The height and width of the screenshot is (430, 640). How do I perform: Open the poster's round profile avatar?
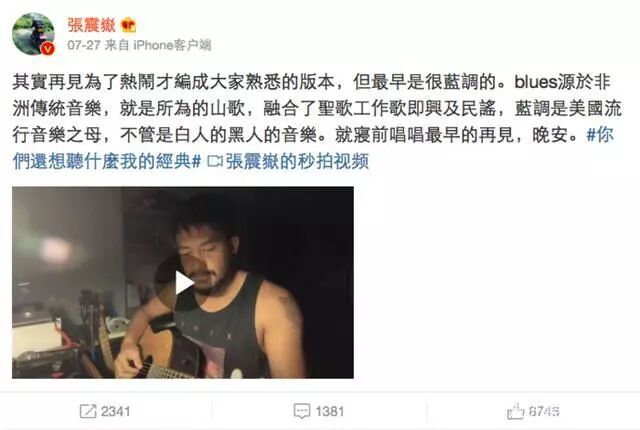pyautogui.click(x=33, y=34)
